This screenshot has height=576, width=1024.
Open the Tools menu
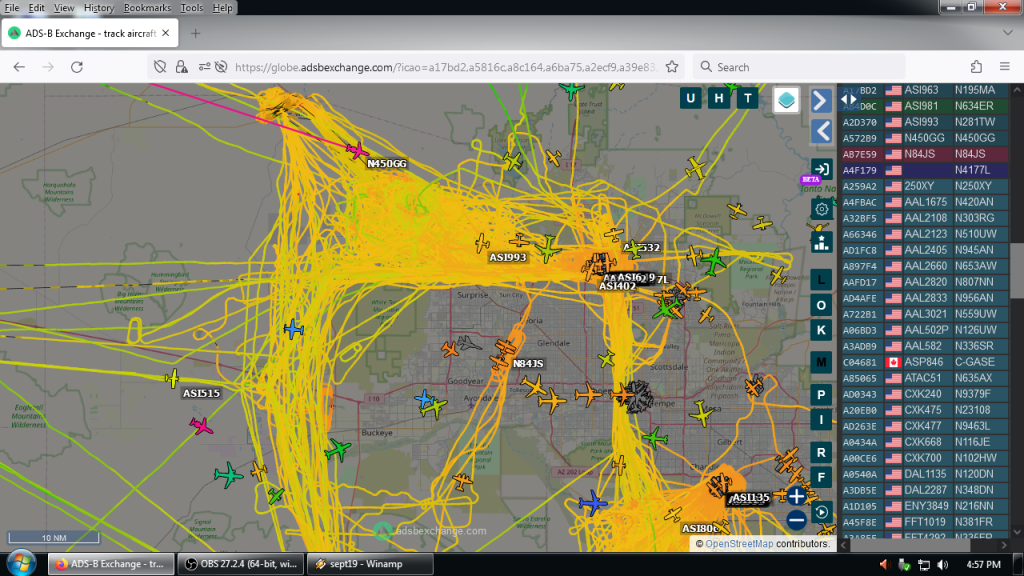(x=191, y=8)
